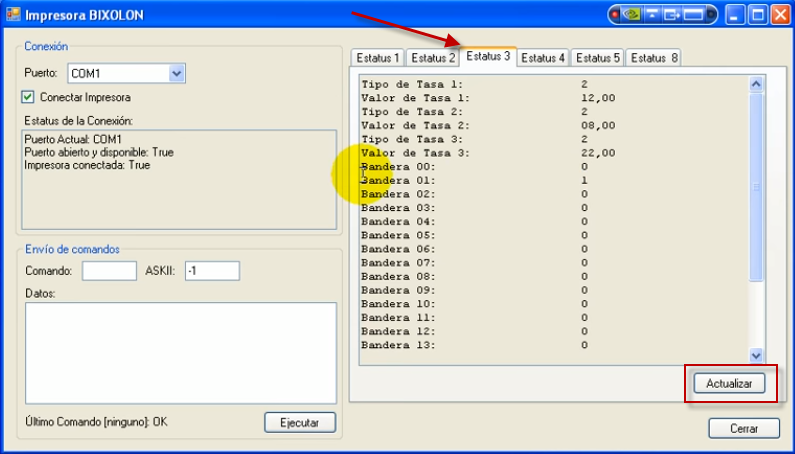
Task: Click the Ejecutar button
Action: coord(300,423)
